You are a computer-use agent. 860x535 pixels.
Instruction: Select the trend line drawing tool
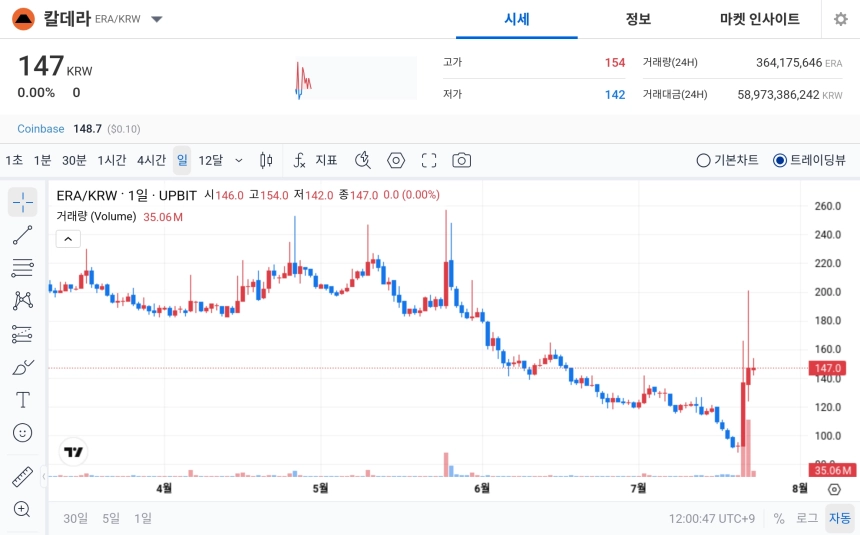click(x=22, y=235)
